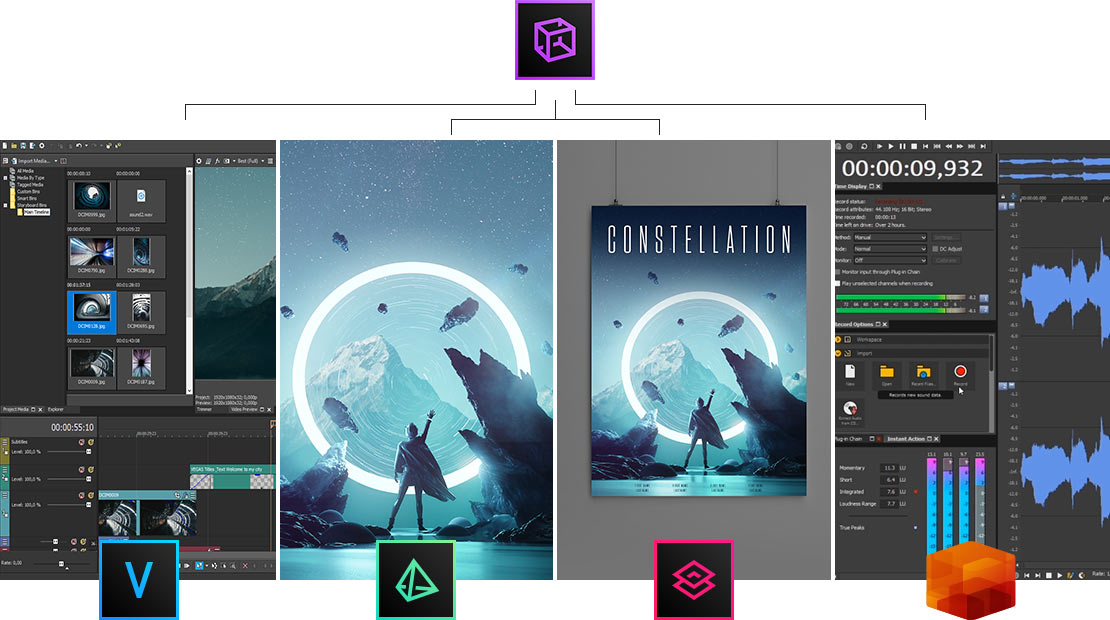Click the pink layered-diamond app logo
The width and height of the screenshot is (1110, 620).
point(694,580)
